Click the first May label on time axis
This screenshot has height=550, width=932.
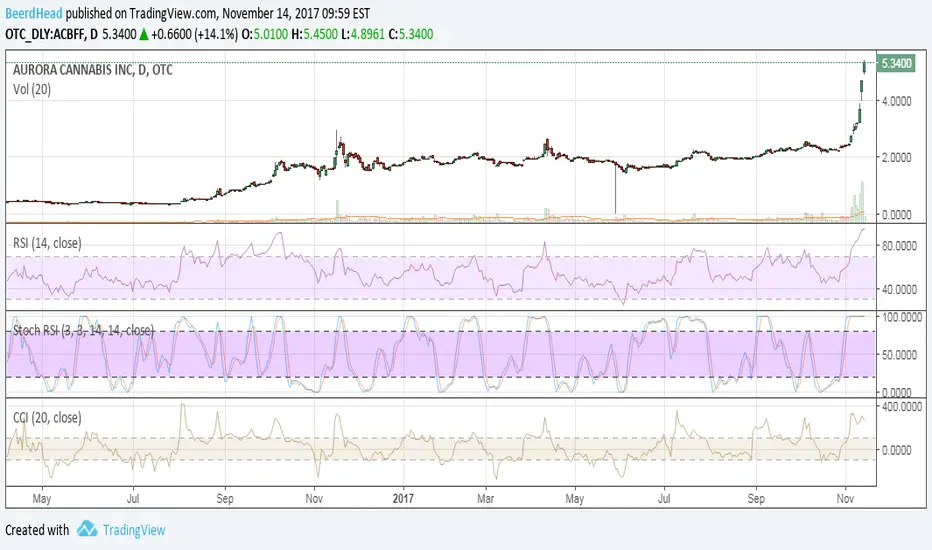pos(42,498)
